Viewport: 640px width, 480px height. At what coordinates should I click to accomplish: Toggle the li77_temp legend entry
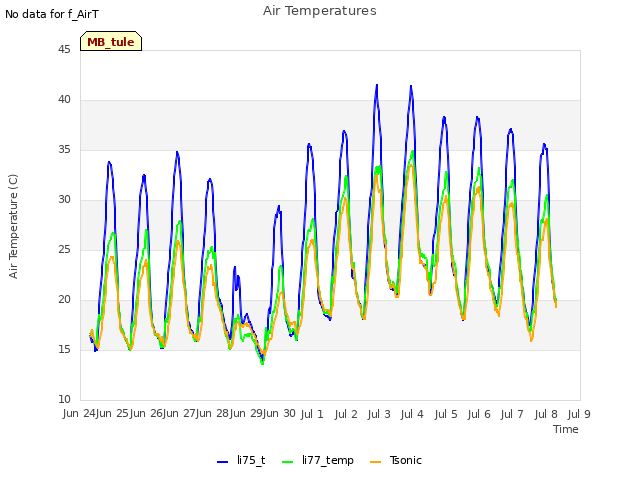pyautogui.click(x=318, y=460)
